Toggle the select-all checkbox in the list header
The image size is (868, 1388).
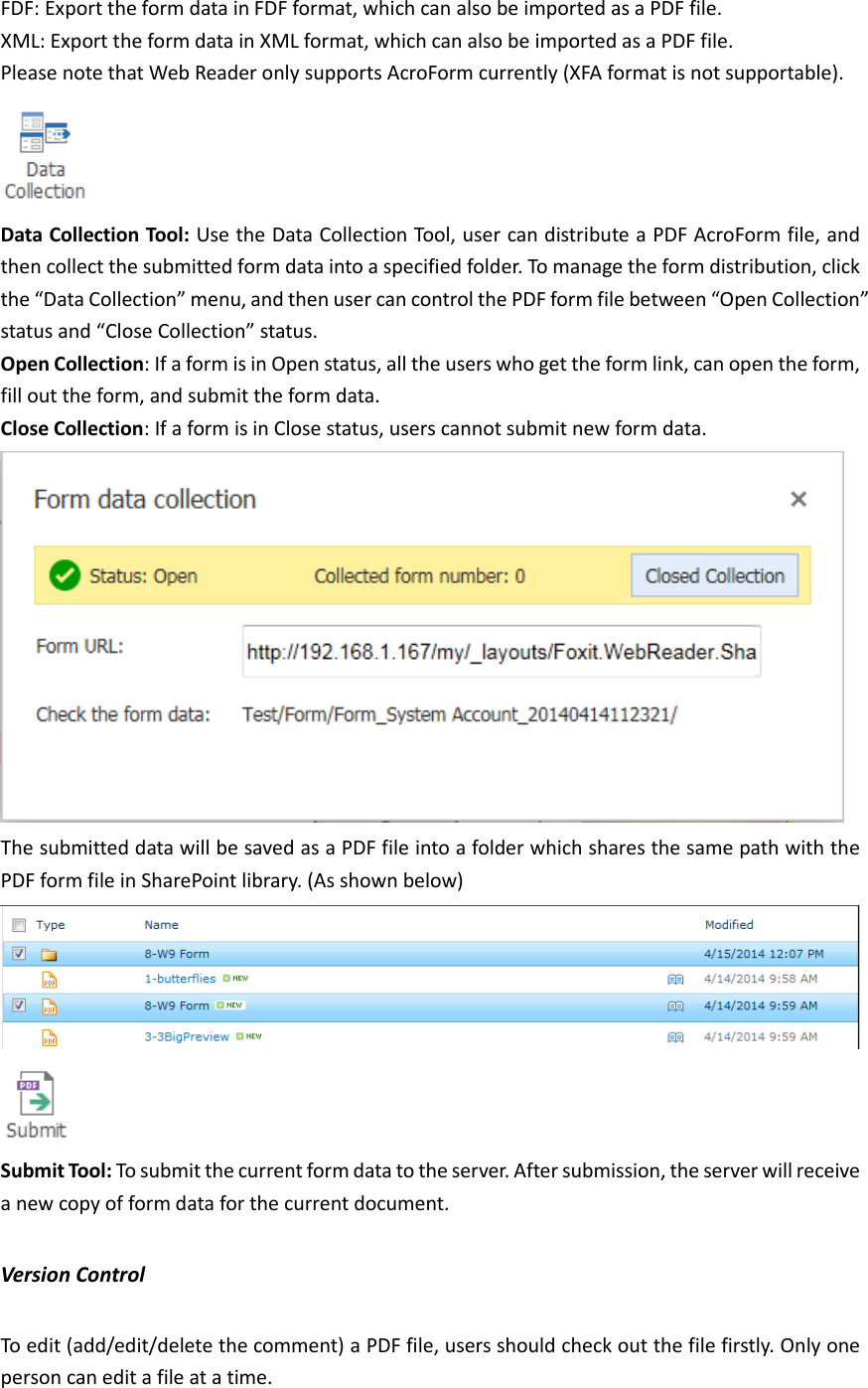tap(17, 924)
